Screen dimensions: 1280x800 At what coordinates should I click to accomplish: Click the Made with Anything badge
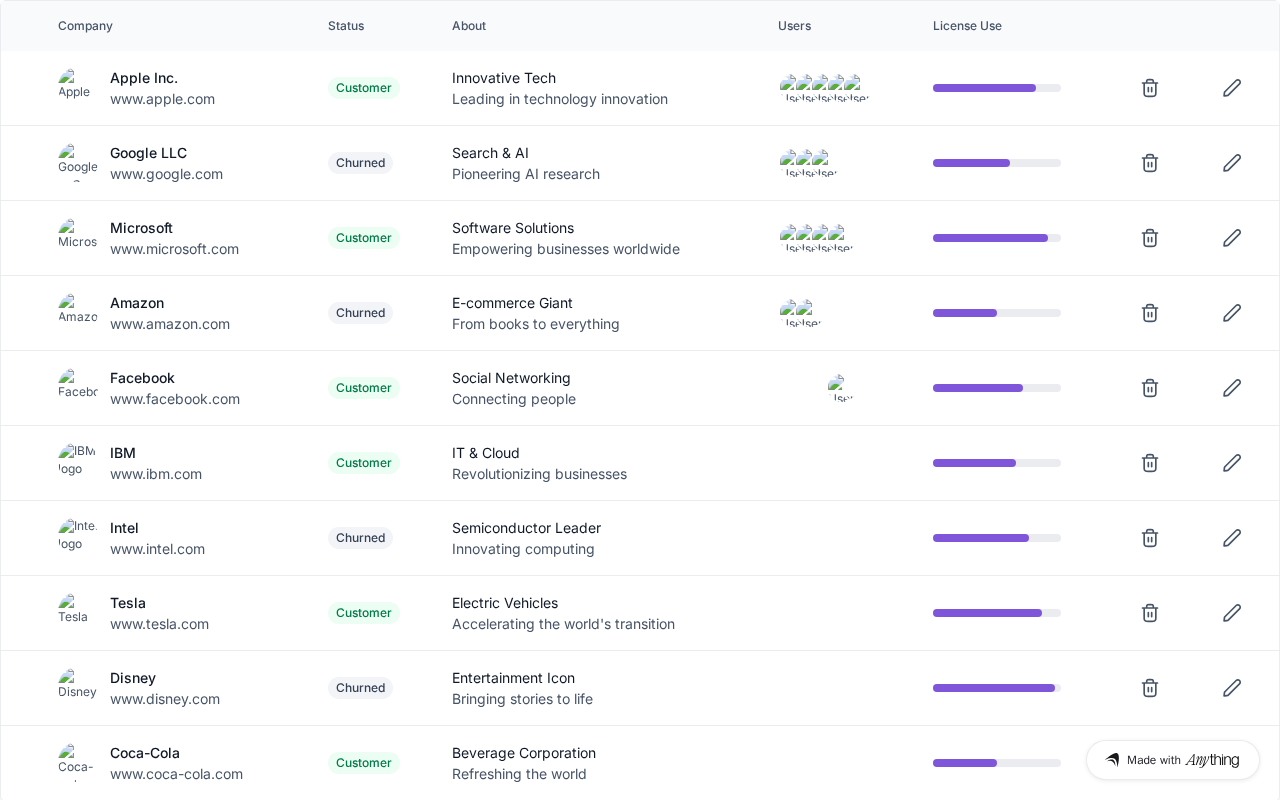point(1172,760)
